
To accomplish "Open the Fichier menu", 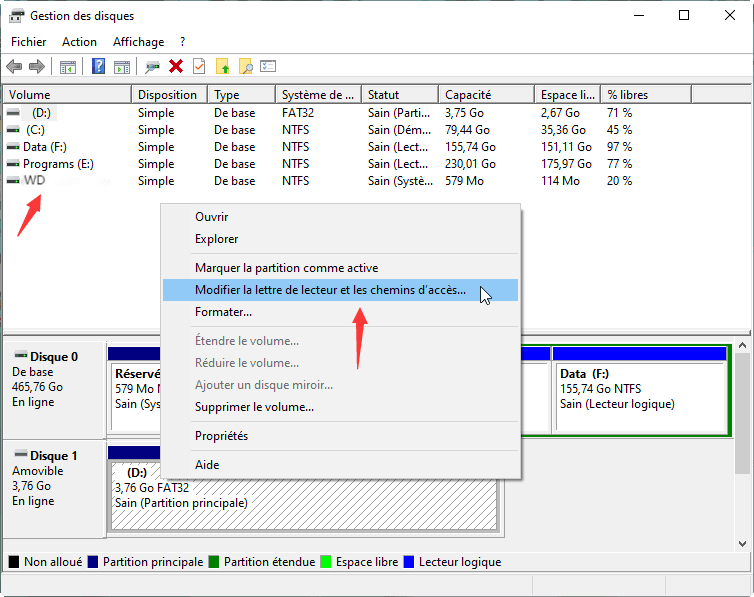I will 29,42.
